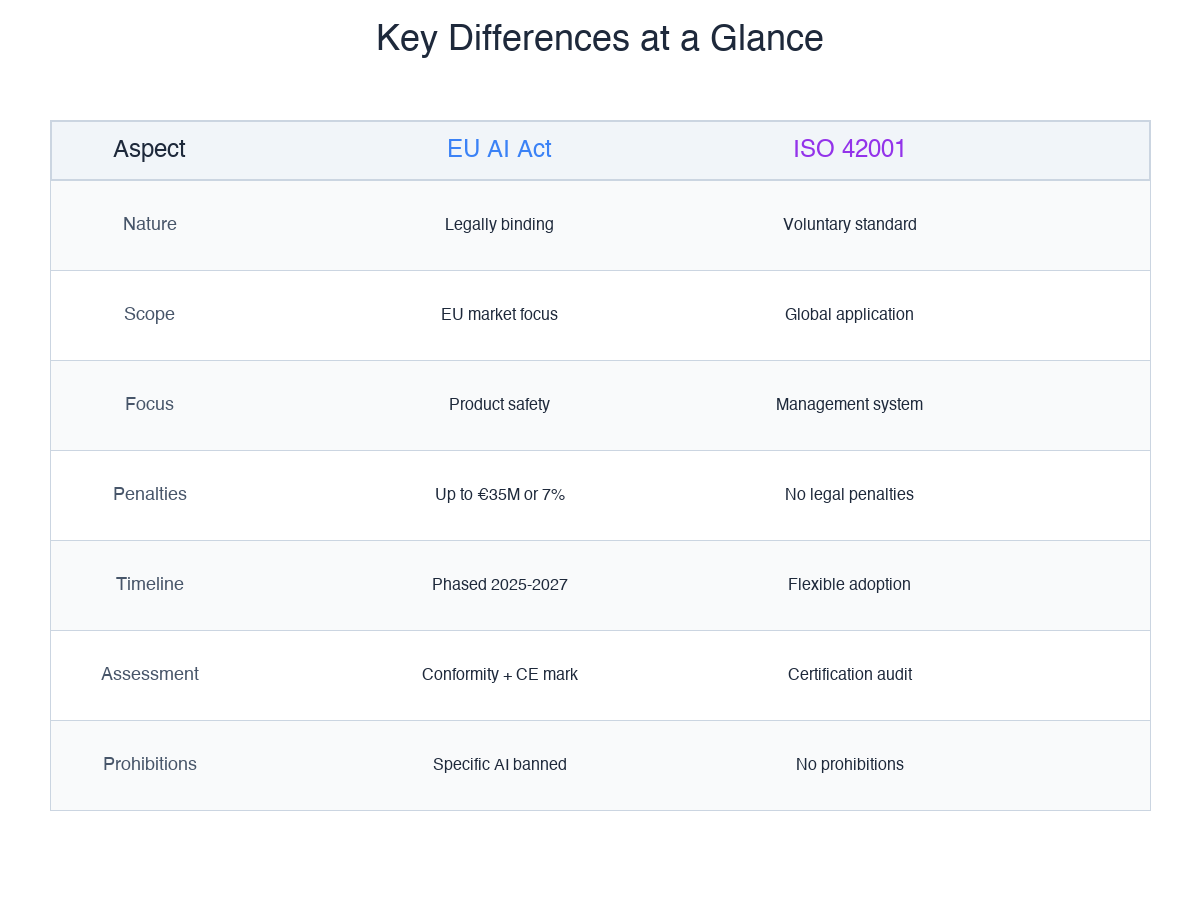Image resolution: width=1200 pixels, height=900 pixels.
Task: Click the 'Conformity + CE mark' cell
Action: click(499, 674)
